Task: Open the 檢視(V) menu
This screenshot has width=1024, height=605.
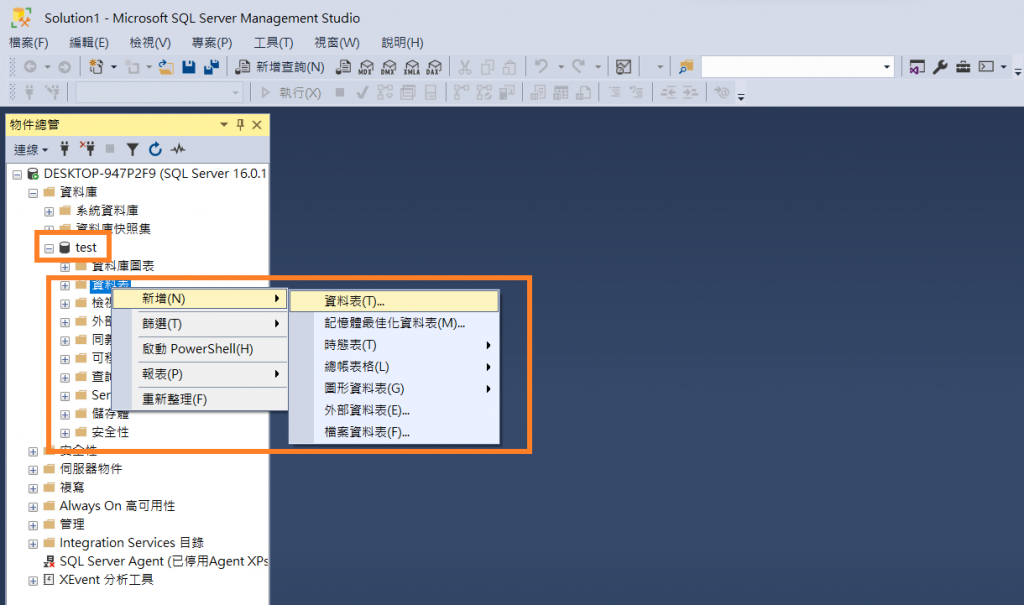Action: (x=150, y=42)
